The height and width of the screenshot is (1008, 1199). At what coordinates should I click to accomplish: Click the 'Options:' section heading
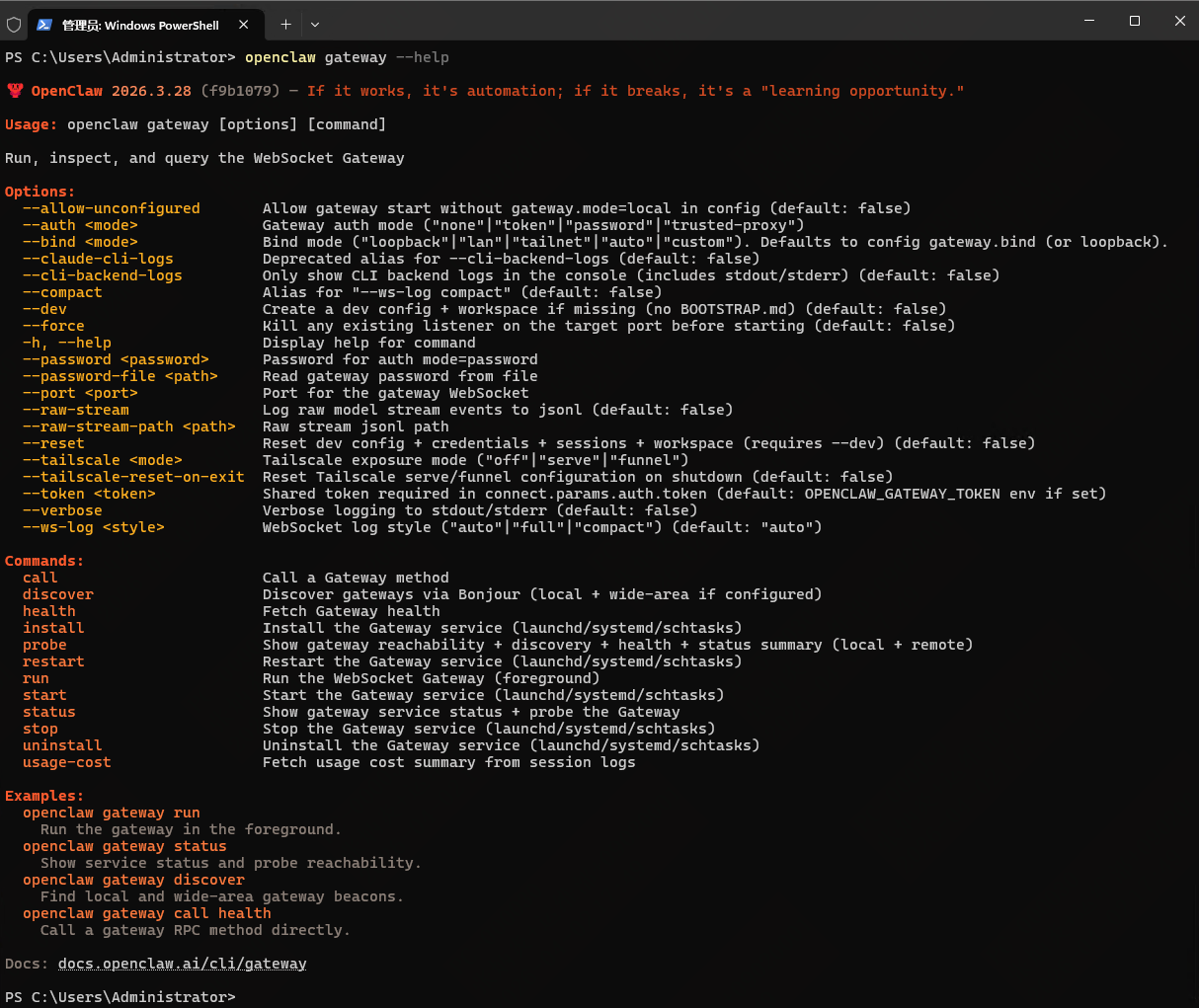[x=40, y=192]
